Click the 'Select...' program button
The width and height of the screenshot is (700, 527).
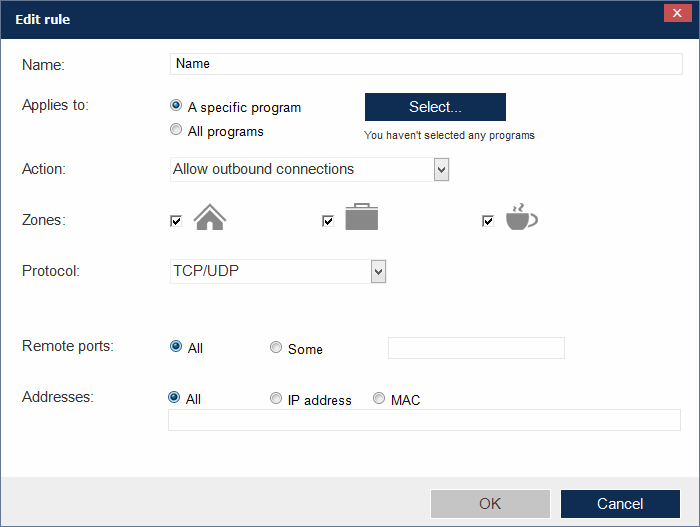(x=435, y=107)
